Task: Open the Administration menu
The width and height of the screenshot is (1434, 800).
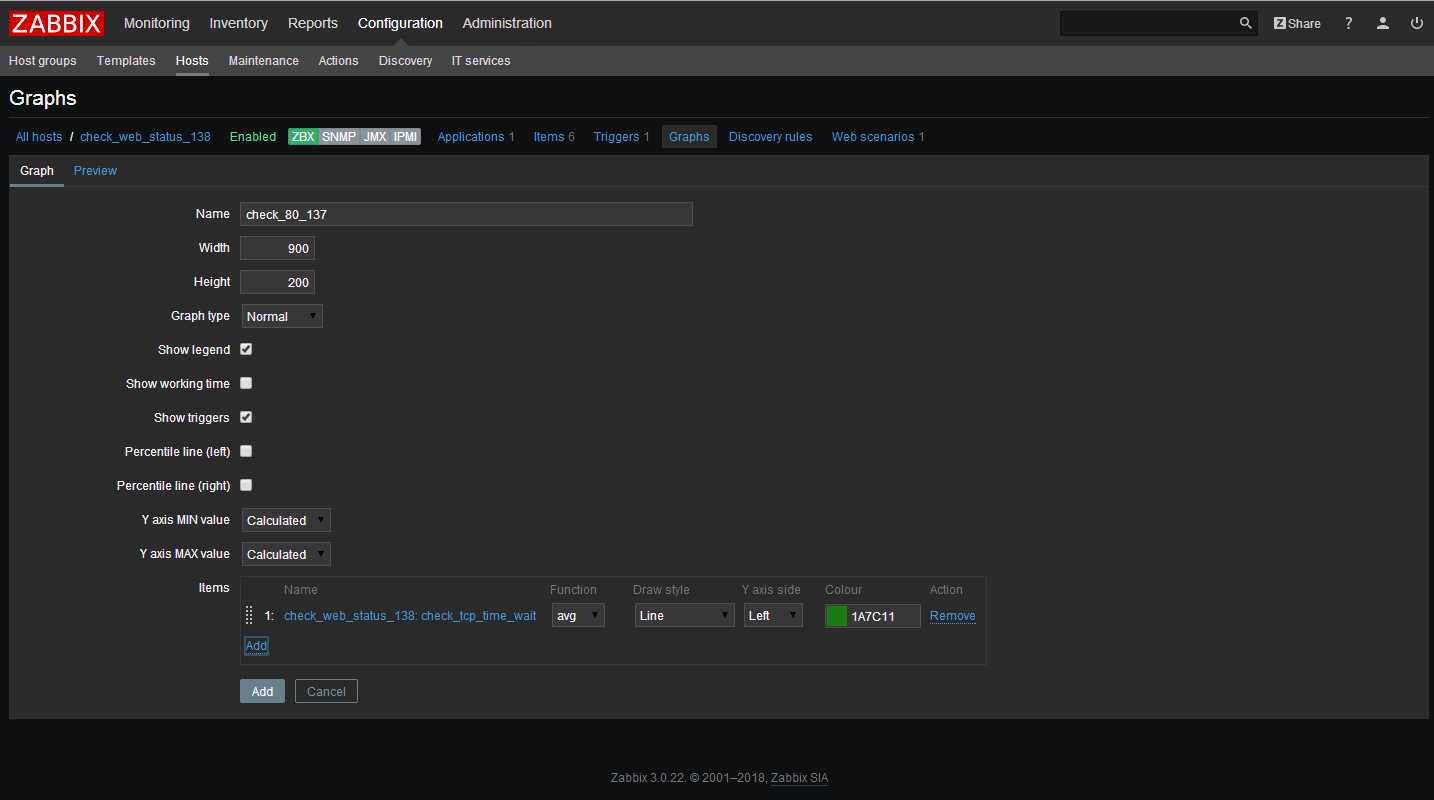Action: click(507, 23)
